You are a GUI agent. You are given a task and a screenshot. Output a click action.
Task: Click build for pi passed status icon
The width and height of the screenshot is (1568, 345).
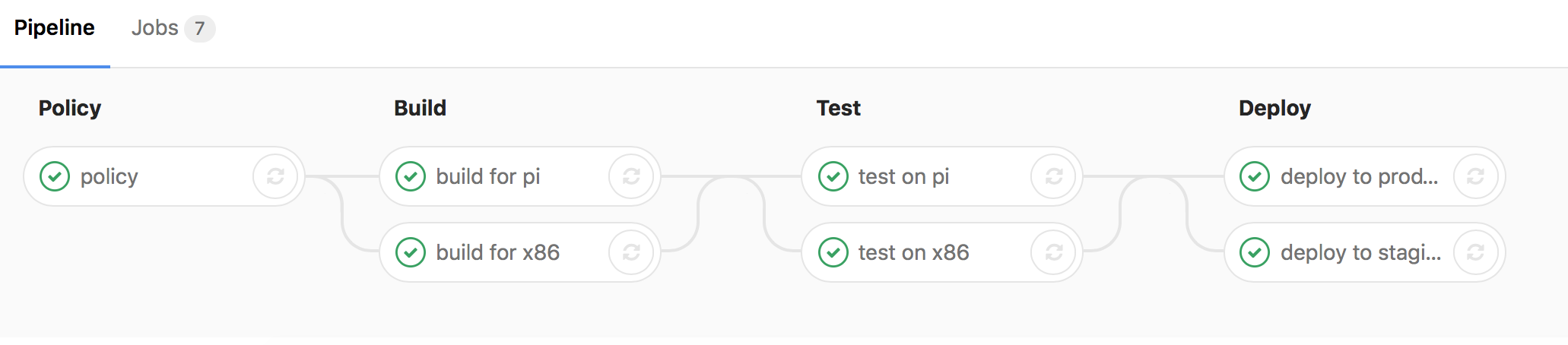coord(411,176)
